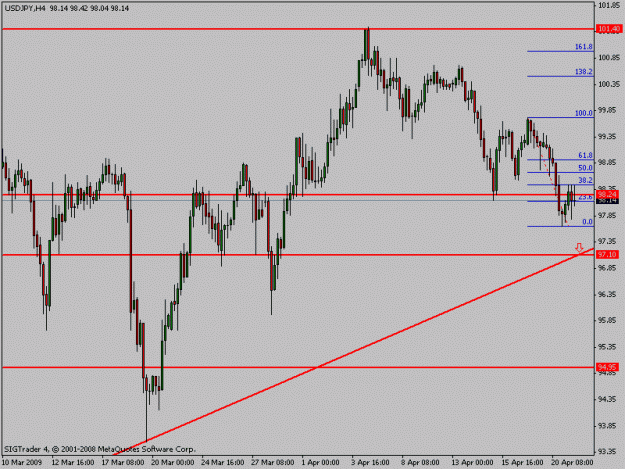The image size is (625, 469).
Task: Click the 20 Apr 08:00 time label
Action: point(572,463)
